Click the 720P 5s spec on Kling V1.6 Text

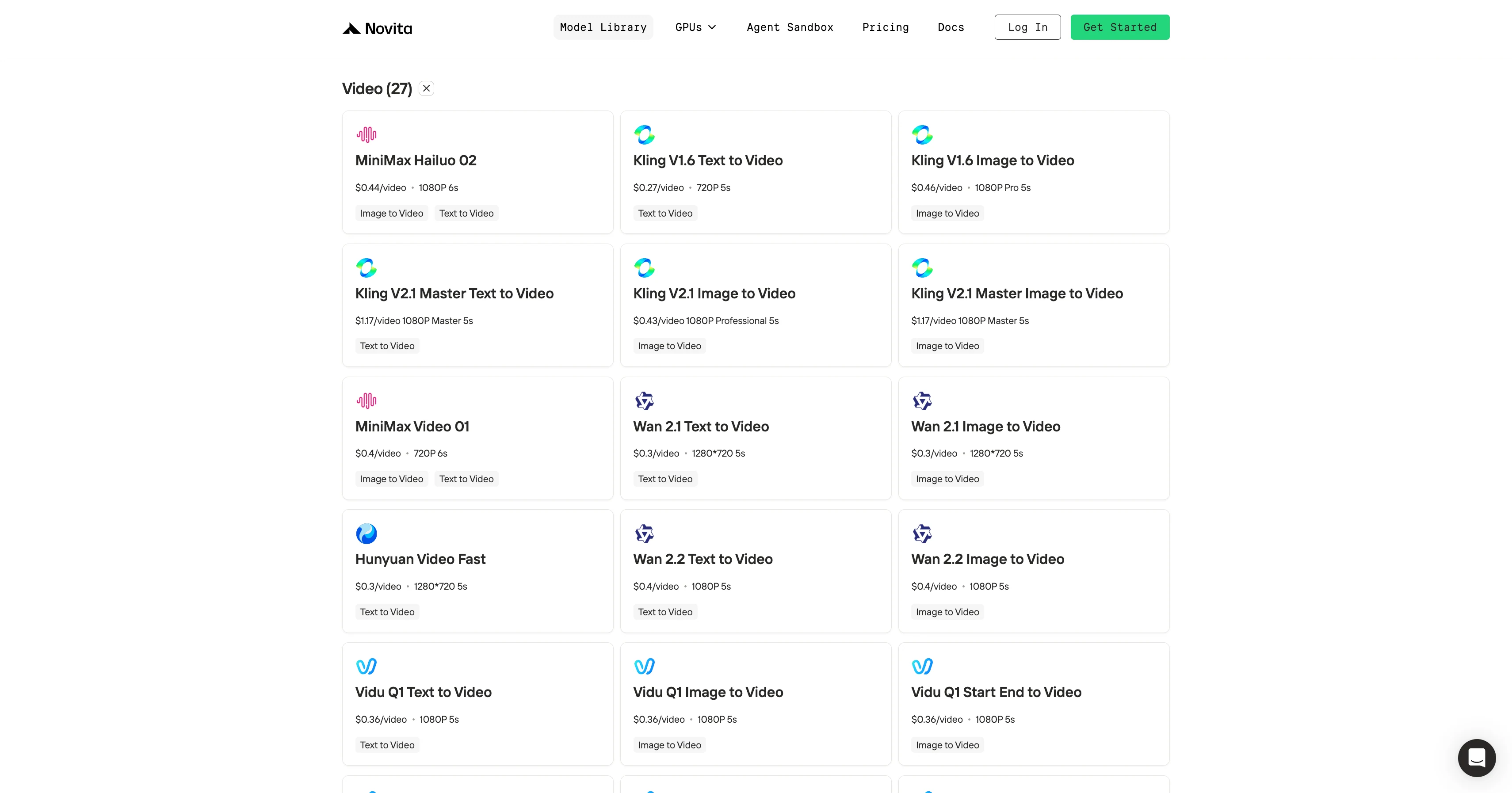(713, 188)
